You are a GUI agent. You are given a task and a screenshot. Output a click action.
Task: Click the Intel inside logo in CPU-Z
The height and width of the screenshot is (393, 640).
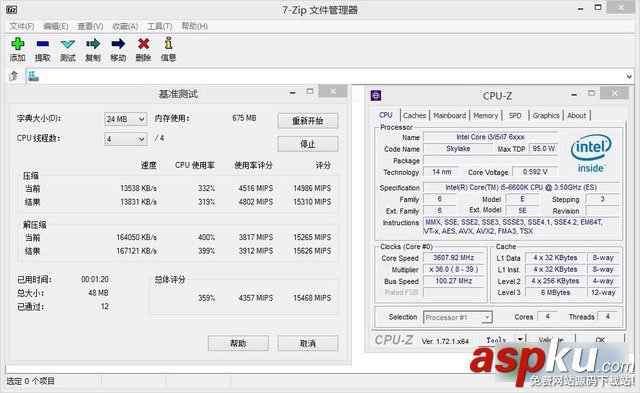[x=591, y=153]
